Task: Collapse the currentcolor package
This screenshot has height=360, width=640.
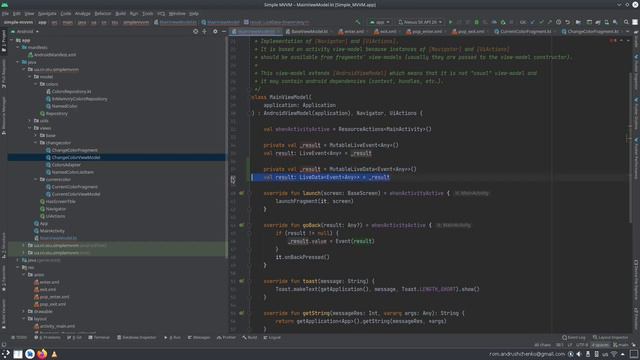Action: [x=36, y=180]
